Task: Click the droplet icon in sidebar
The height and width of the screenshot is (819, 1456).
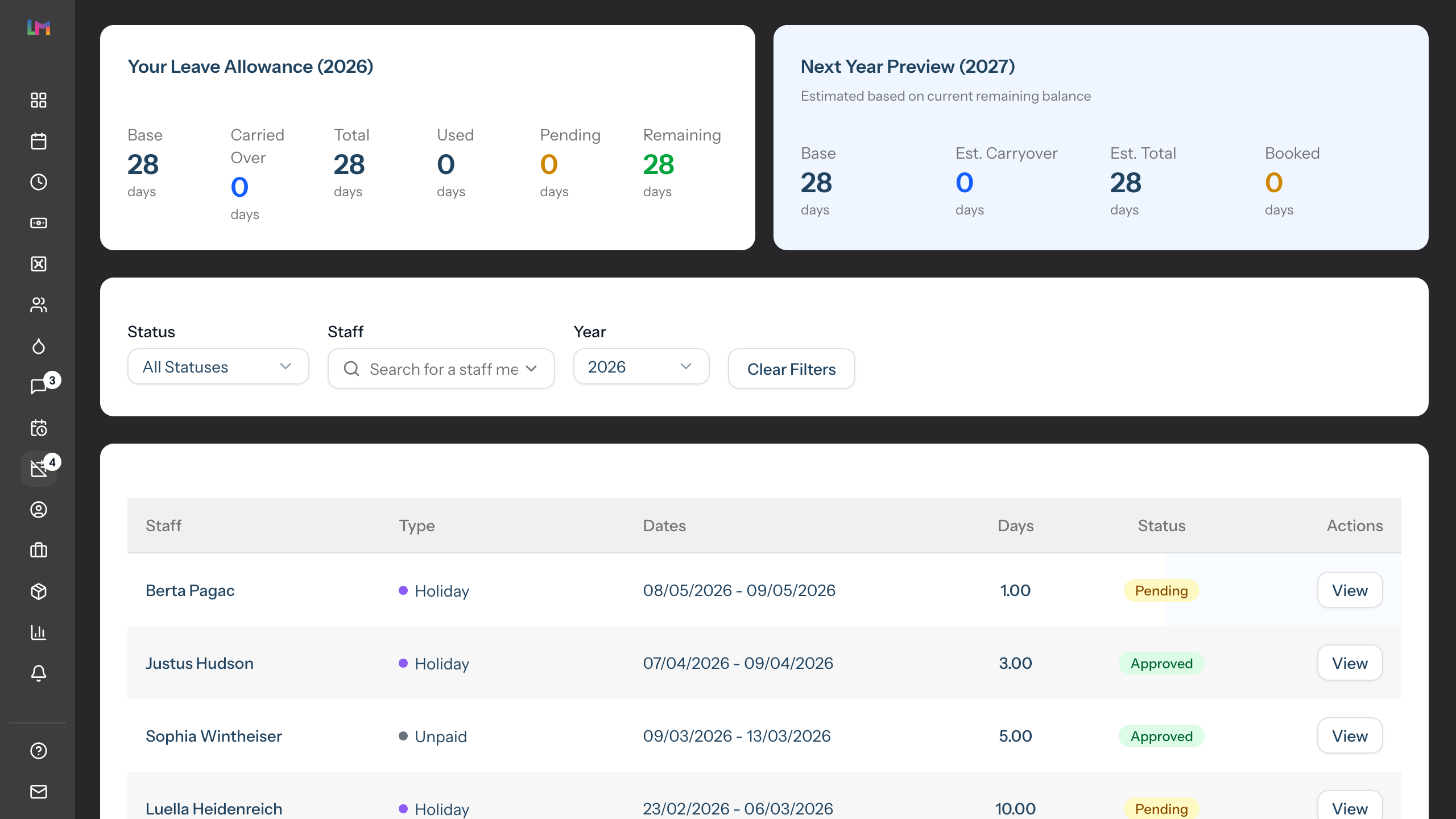Action: click(38, 346)
